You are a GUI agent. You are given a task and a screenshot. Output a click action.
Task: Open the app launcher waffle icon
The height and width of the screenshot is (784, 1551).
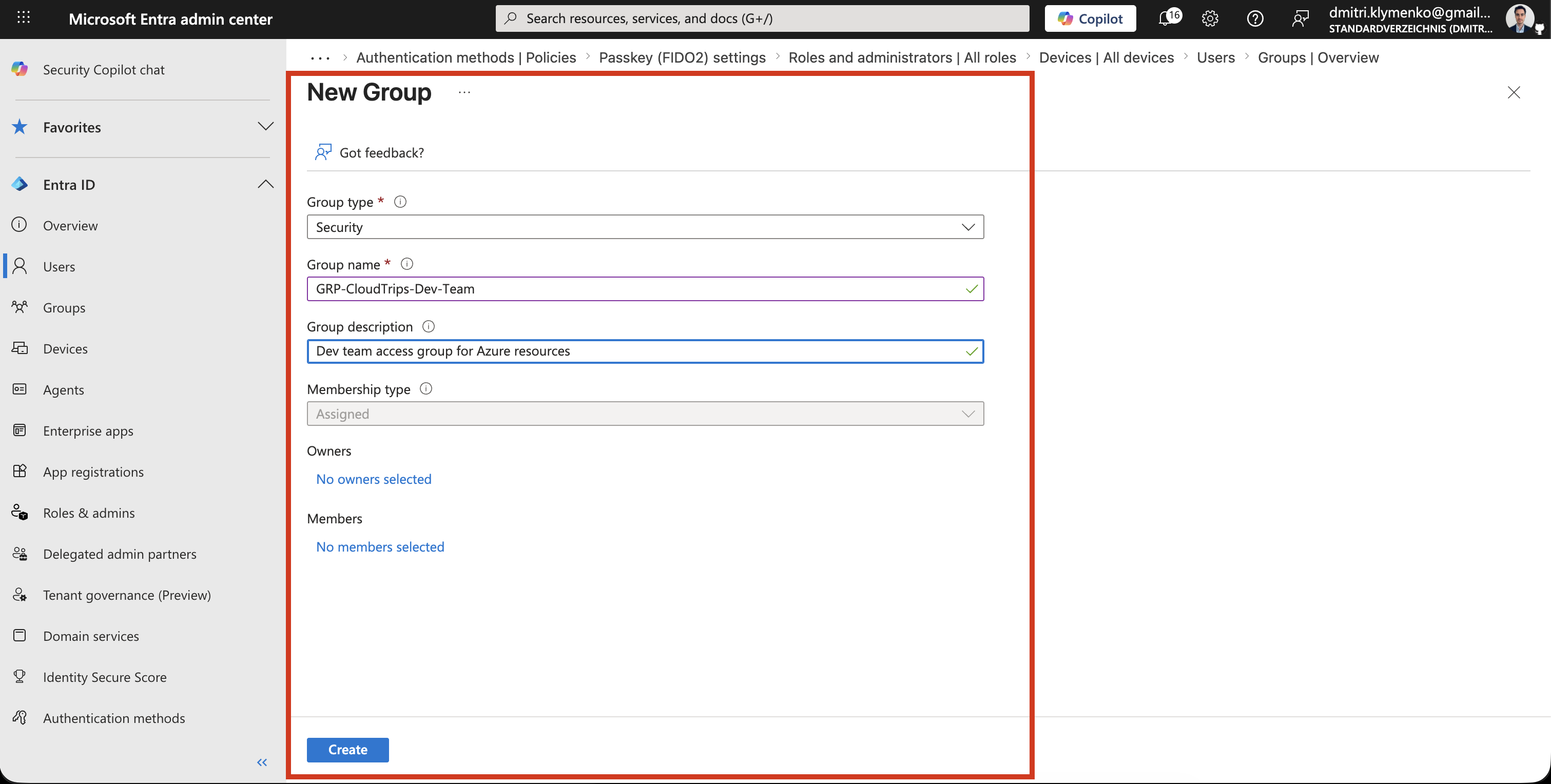pyautogui.click(x=24, y=18)
